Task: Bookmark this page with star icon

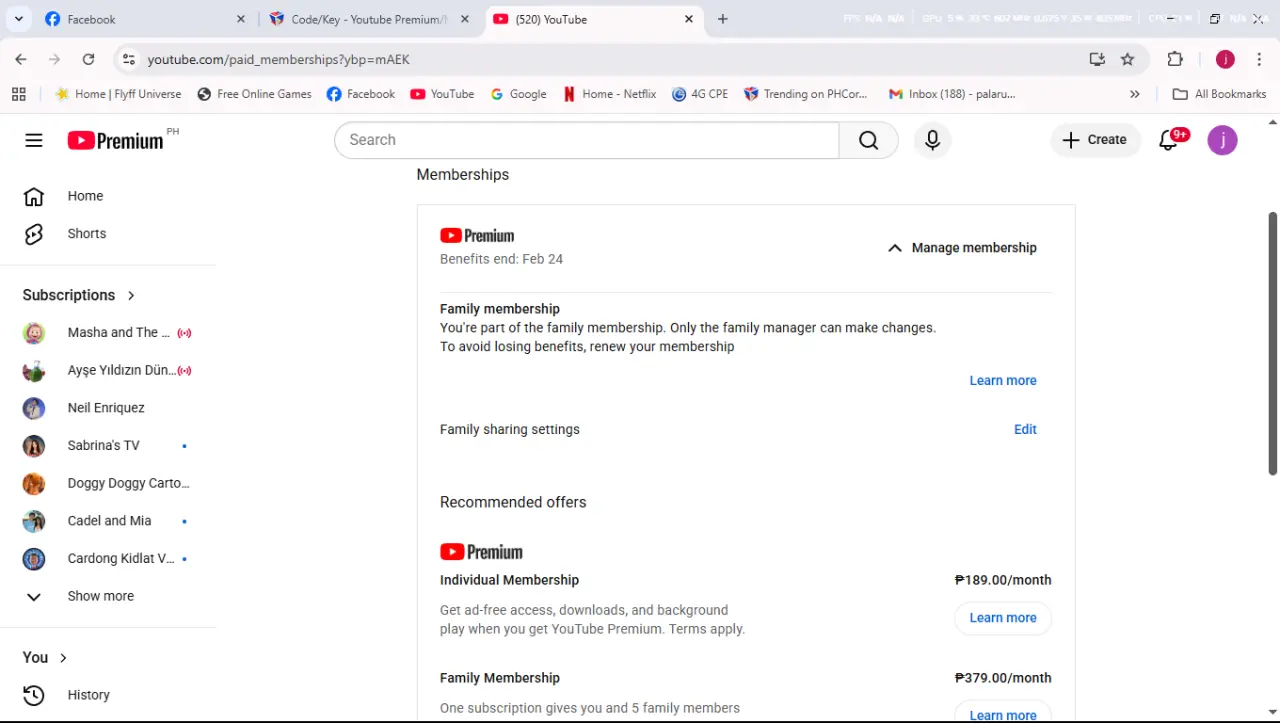Action: 1127,59
